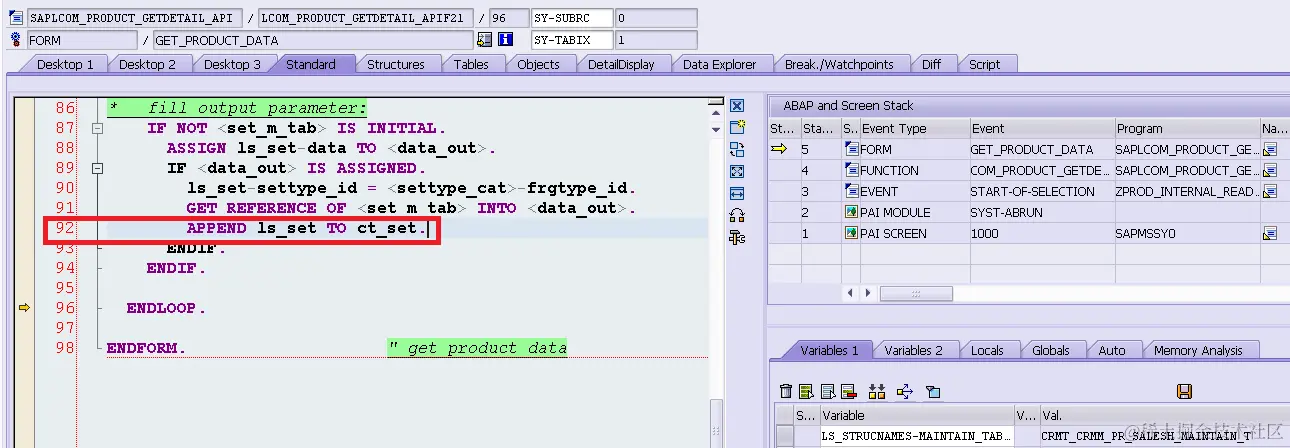Switch to the Structures tab

396,64
